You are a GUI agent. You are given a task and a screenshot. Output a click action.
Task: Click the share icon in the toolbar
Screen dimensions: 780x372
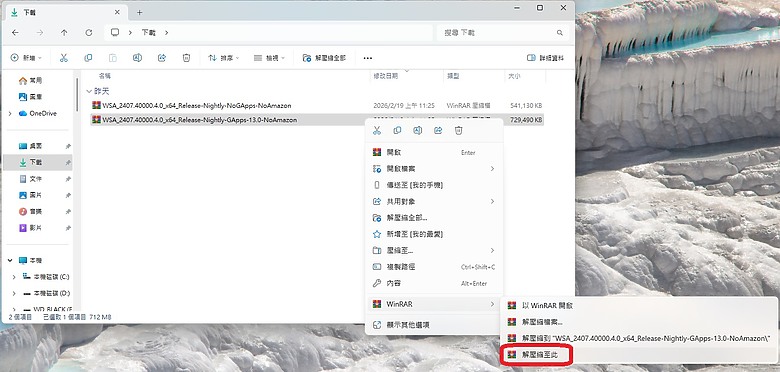pyautogui.click(x=162, y=58)
